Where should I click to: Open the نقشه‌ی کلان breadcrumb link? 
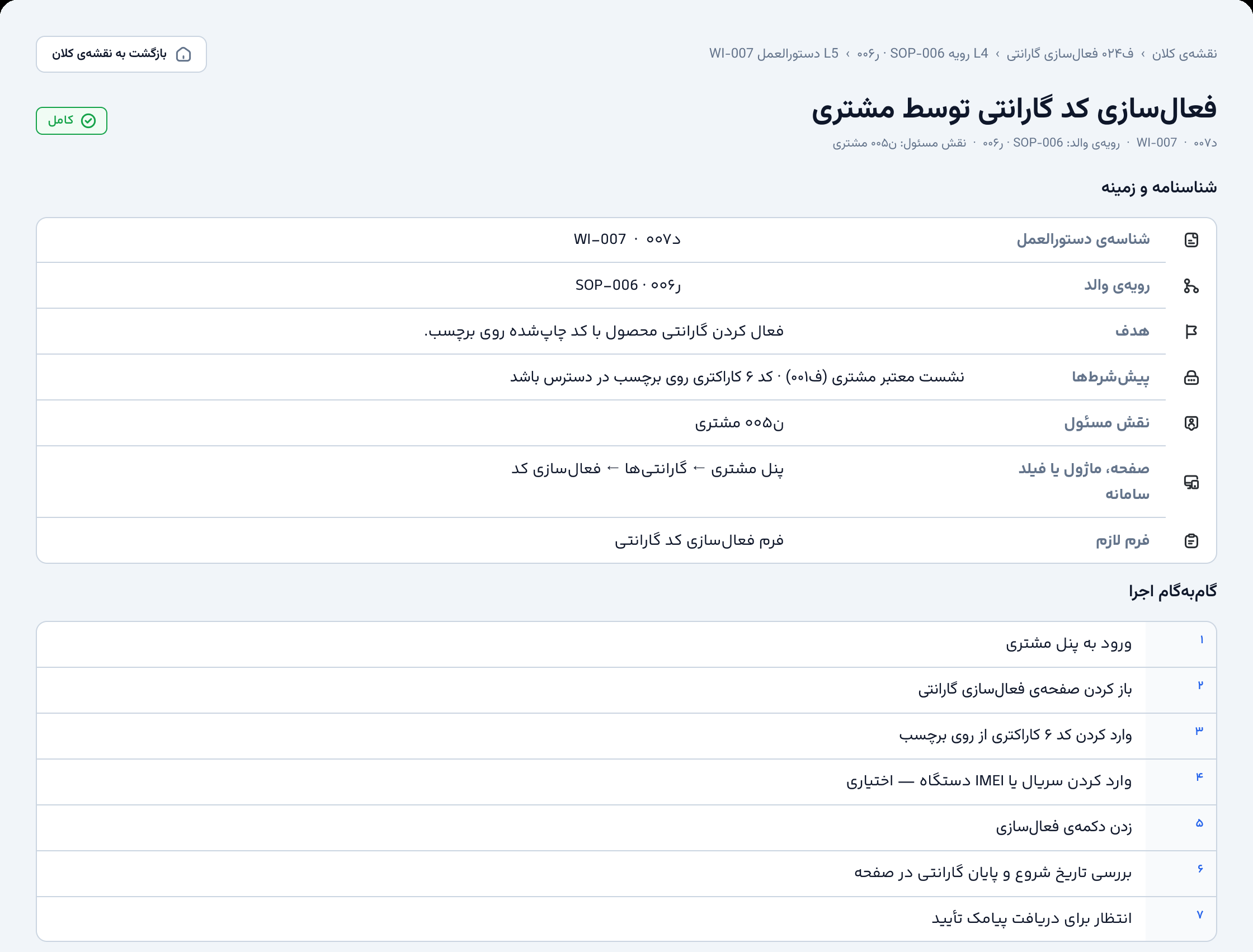[1184, 54]
